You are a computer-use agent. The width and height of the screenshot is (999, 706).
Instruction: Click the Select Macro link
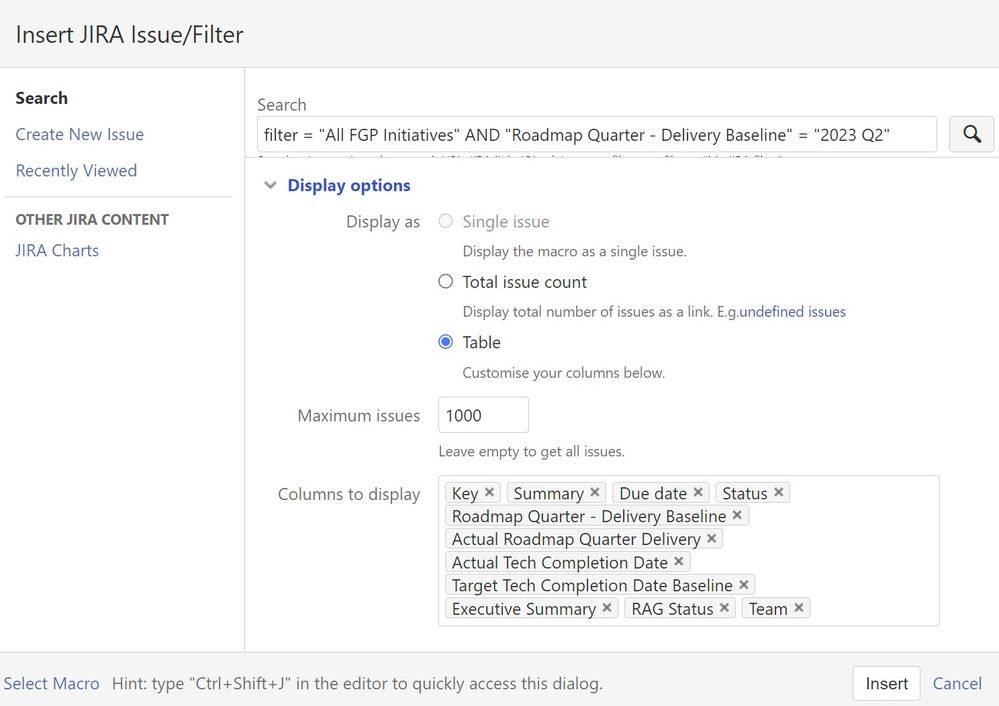click(52, 684)
